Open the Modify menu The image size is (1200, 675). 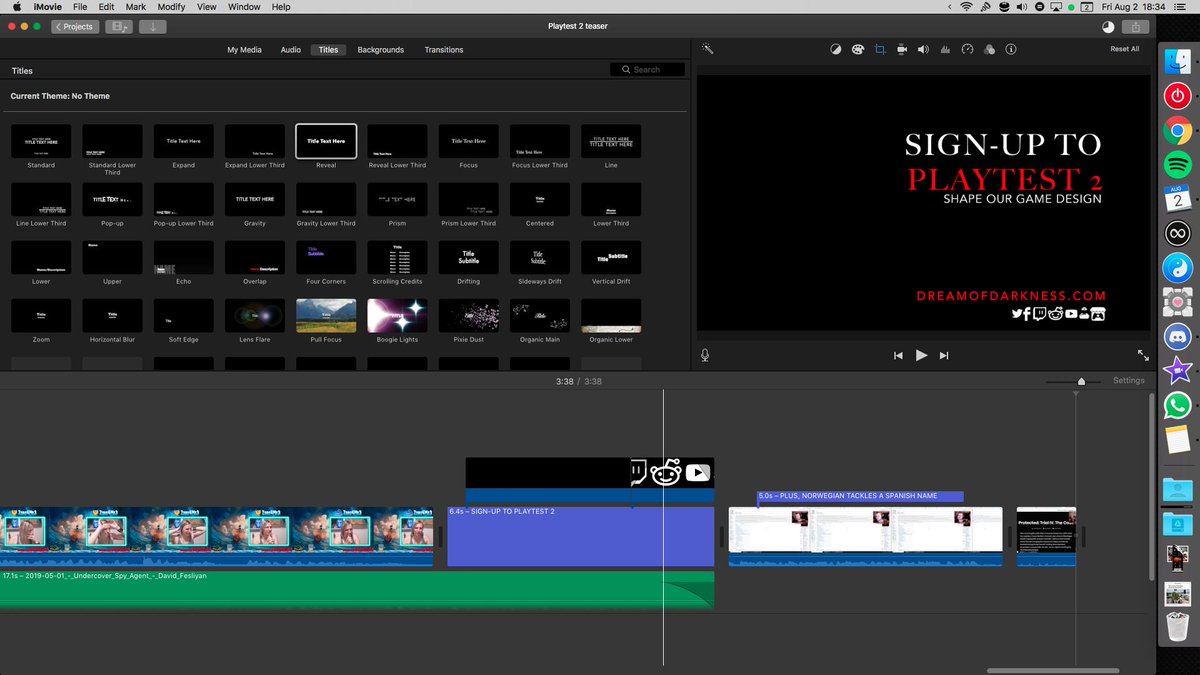(171, 7)
